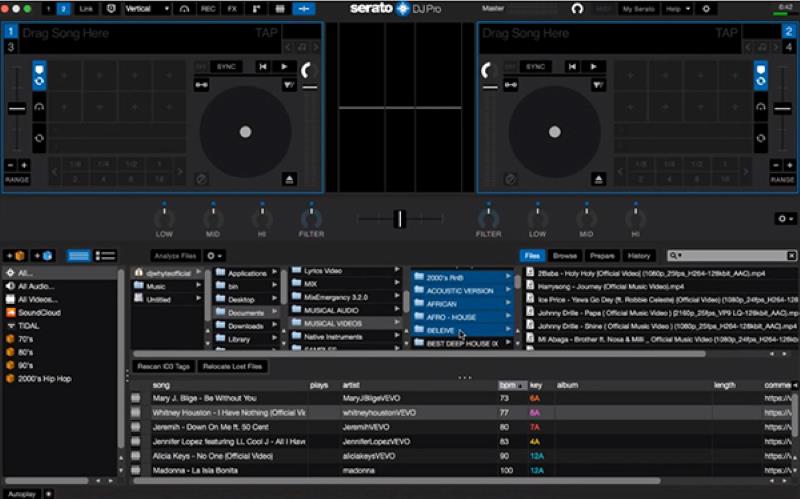Open the Analyze Files gear dropdown

click(x=214, y=256)
